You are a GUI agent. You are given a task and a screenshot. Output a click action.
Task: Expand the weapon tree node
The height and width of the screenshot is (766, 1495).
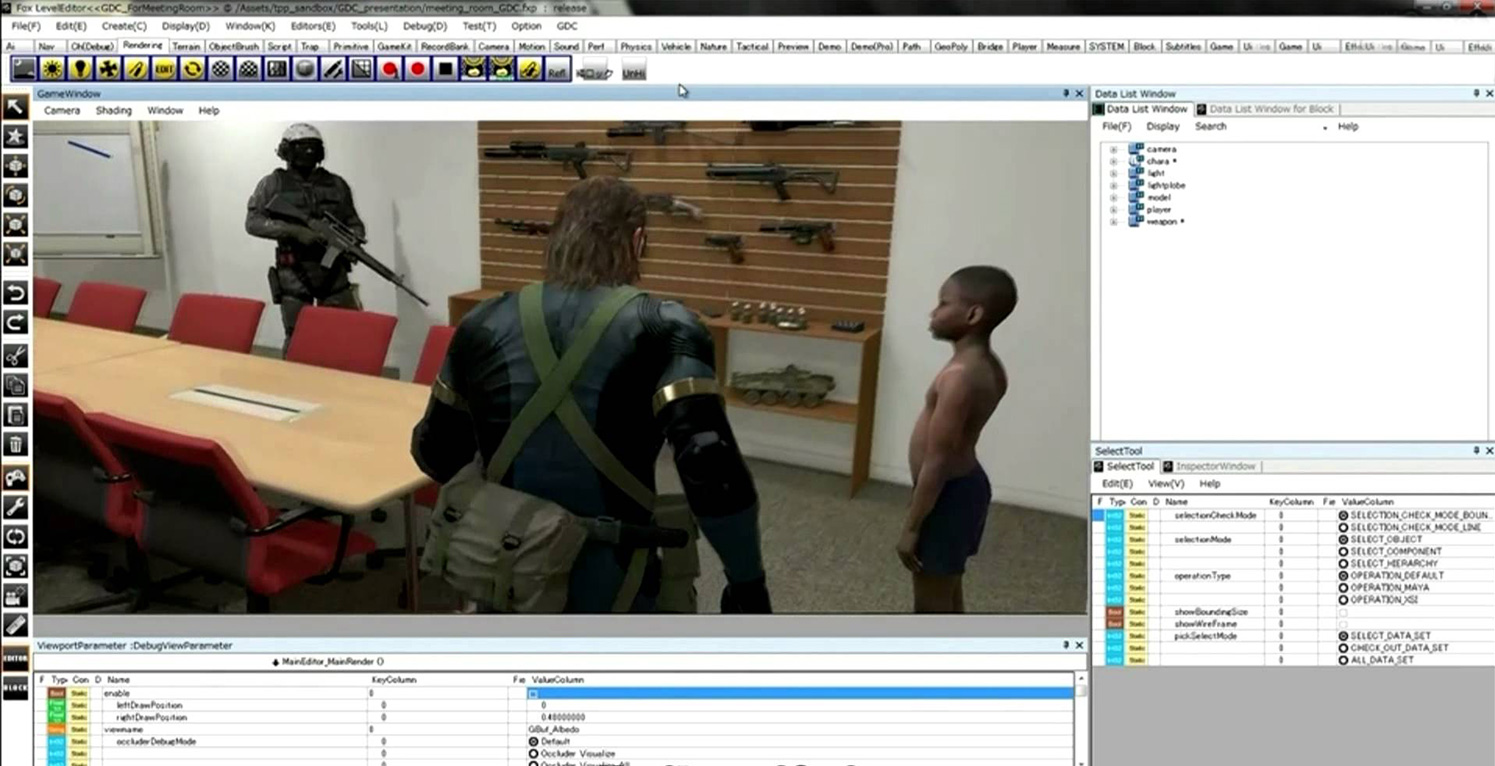click(x=1113, y=222)
